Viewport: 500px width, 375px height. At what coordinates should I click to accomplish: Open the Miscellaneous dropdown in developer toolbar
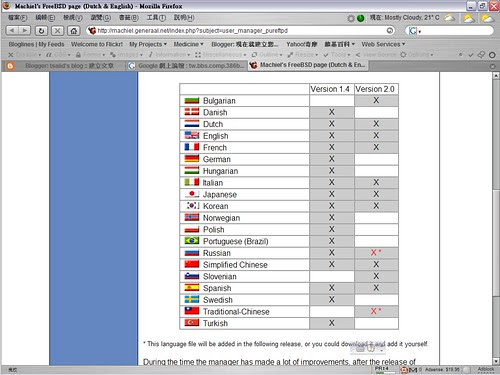221,55
